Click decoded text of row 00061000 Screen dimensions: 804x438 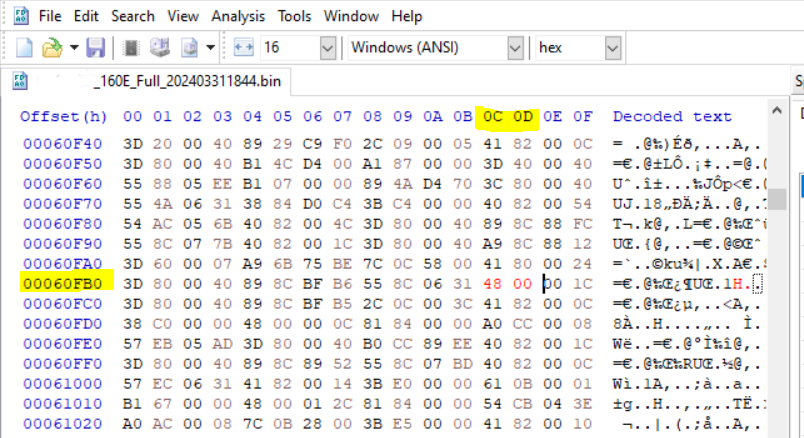pos(687,384)
